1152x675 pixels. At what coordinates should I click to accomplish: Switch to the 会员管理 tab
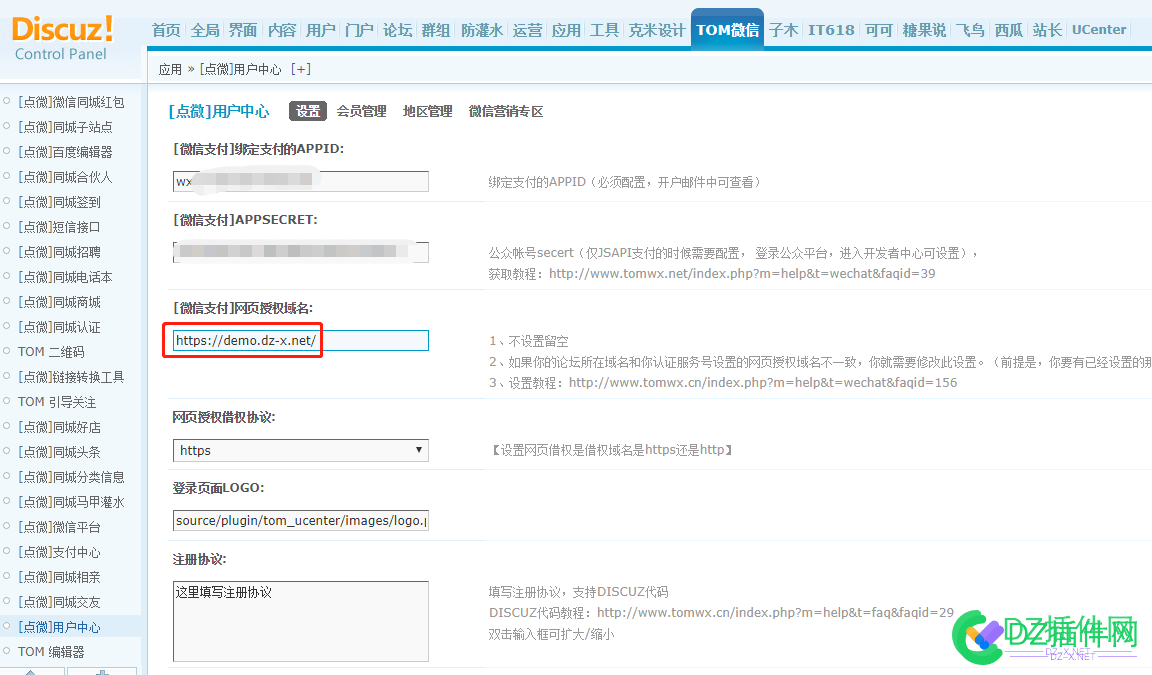pyautogui.click(x=363, y=111)
